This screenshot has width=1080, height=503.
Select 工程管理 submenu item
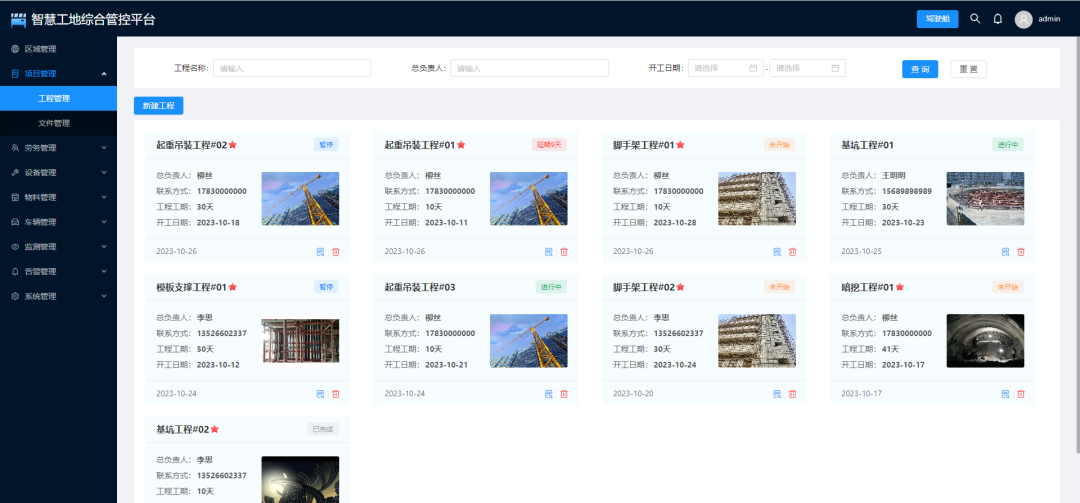tap(59, 99)
